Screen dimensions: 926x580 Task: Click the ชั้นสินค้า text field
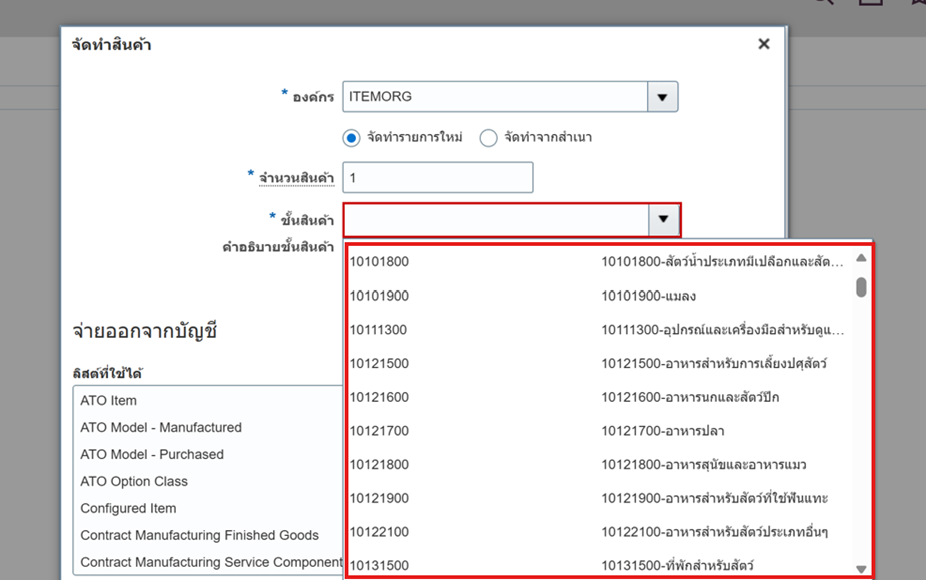[x=494, y=219]
